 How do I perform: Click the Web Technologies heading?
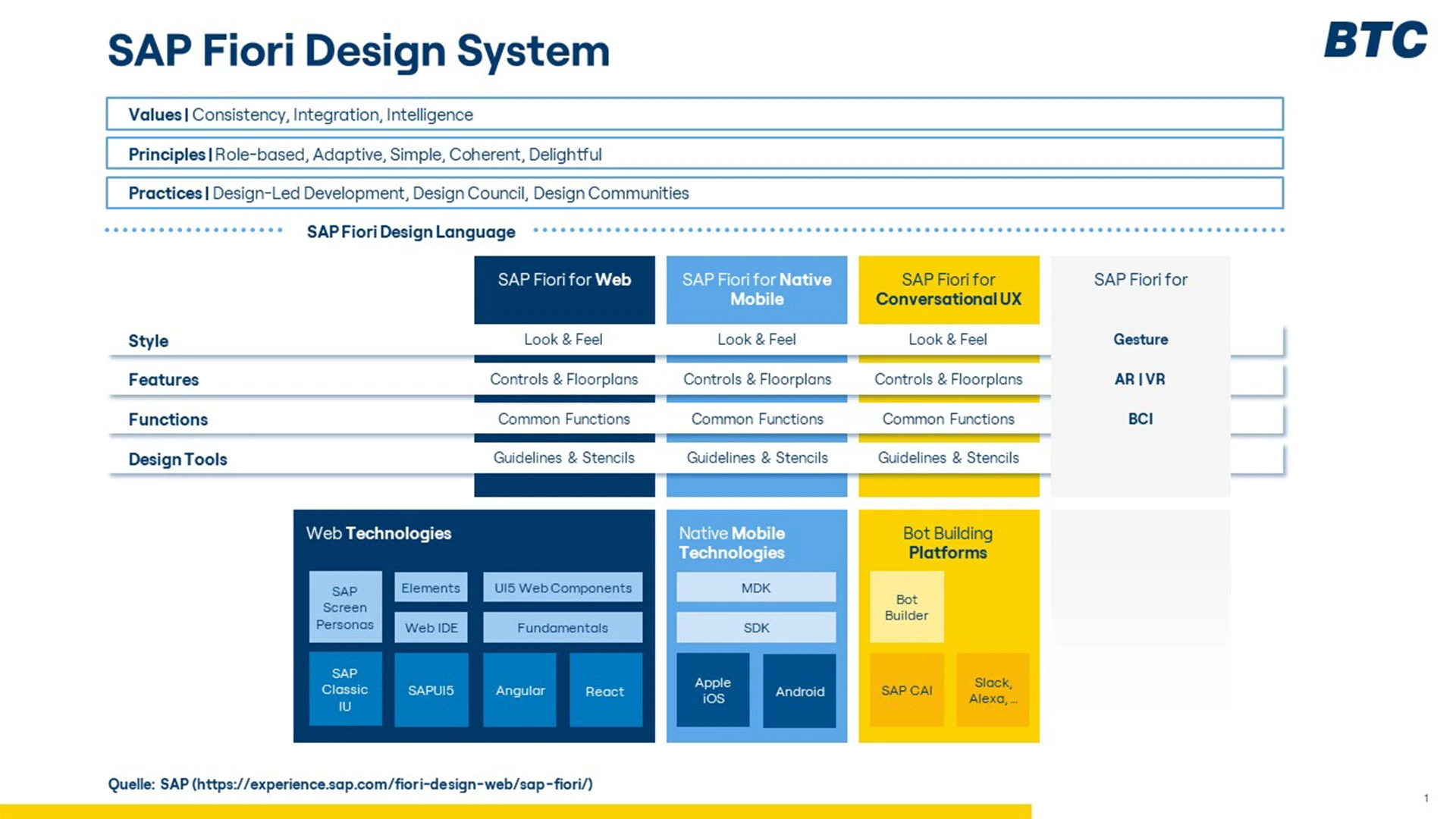click(x=378, y=533)
